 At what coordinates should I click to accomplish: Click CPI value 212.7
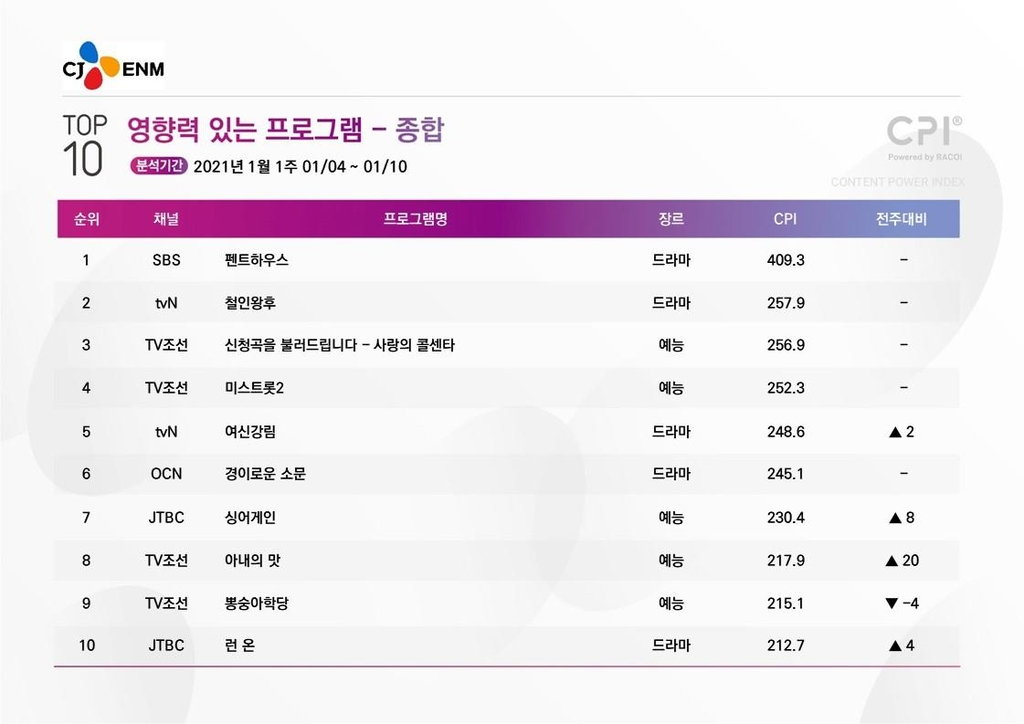click(x=786, y=645)
